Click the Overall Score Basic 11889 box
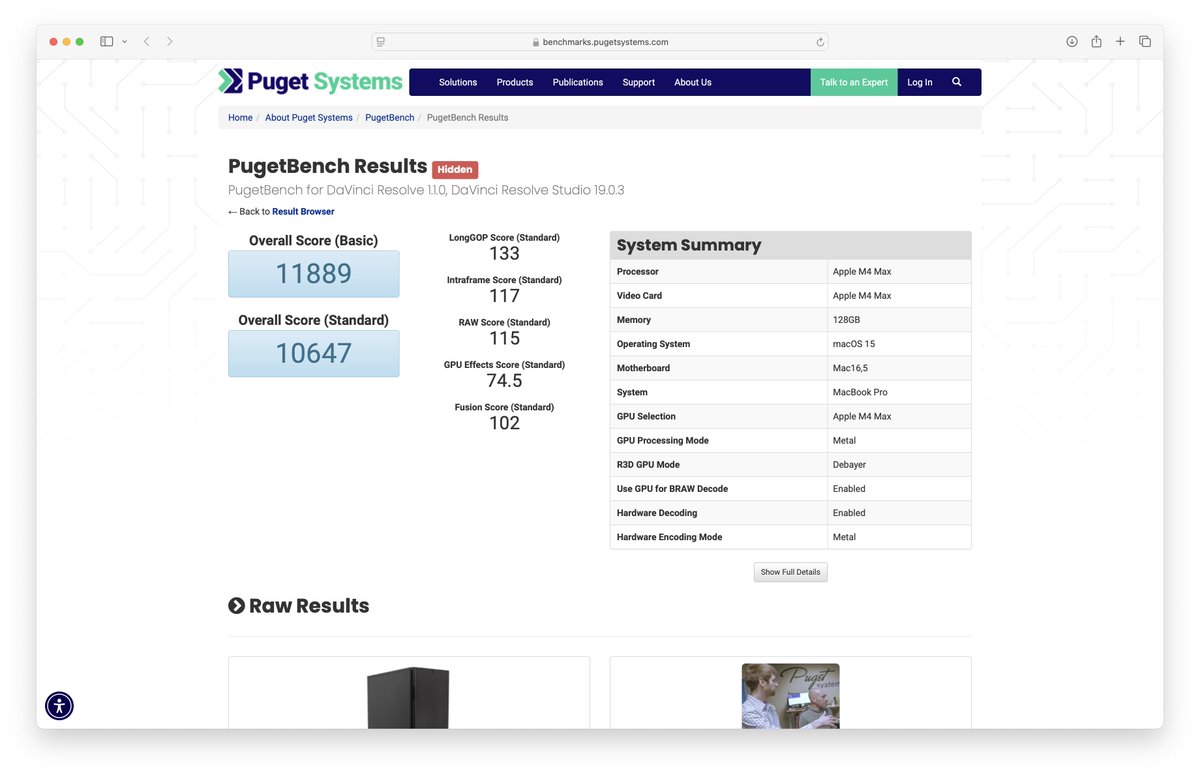Viewport: 1200px width, 777px height. coord(314,274)
